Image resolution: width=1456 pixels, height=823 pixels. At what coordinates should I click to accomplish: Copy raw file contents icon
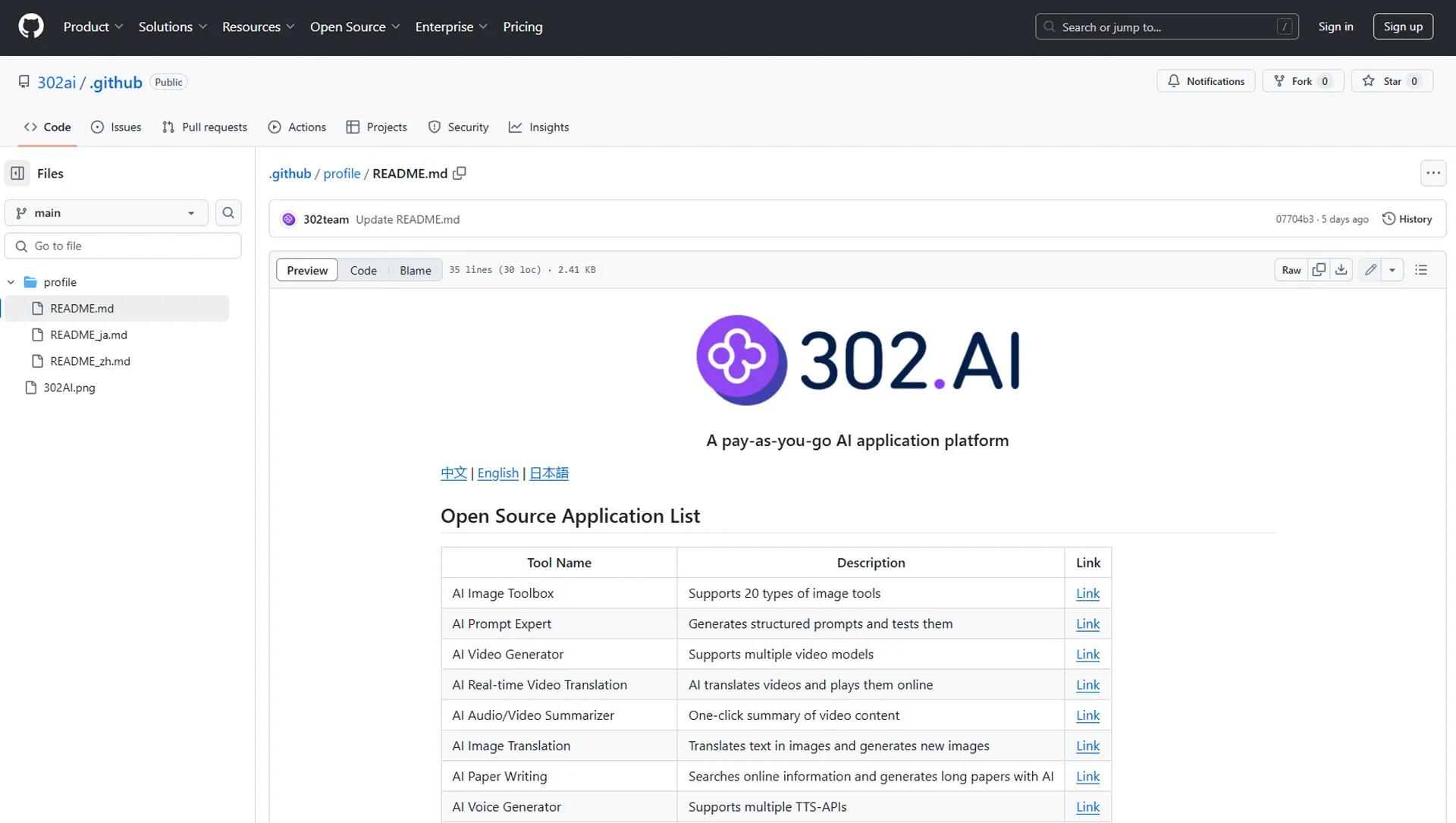1319,270
